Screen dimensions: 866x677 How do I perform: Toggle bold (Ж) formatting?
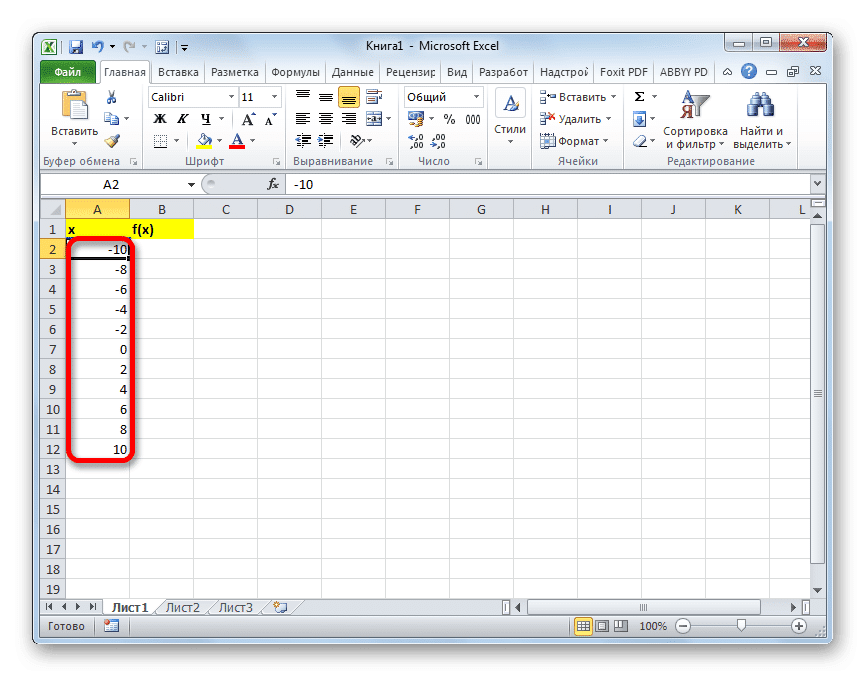[x=160, y=119]
